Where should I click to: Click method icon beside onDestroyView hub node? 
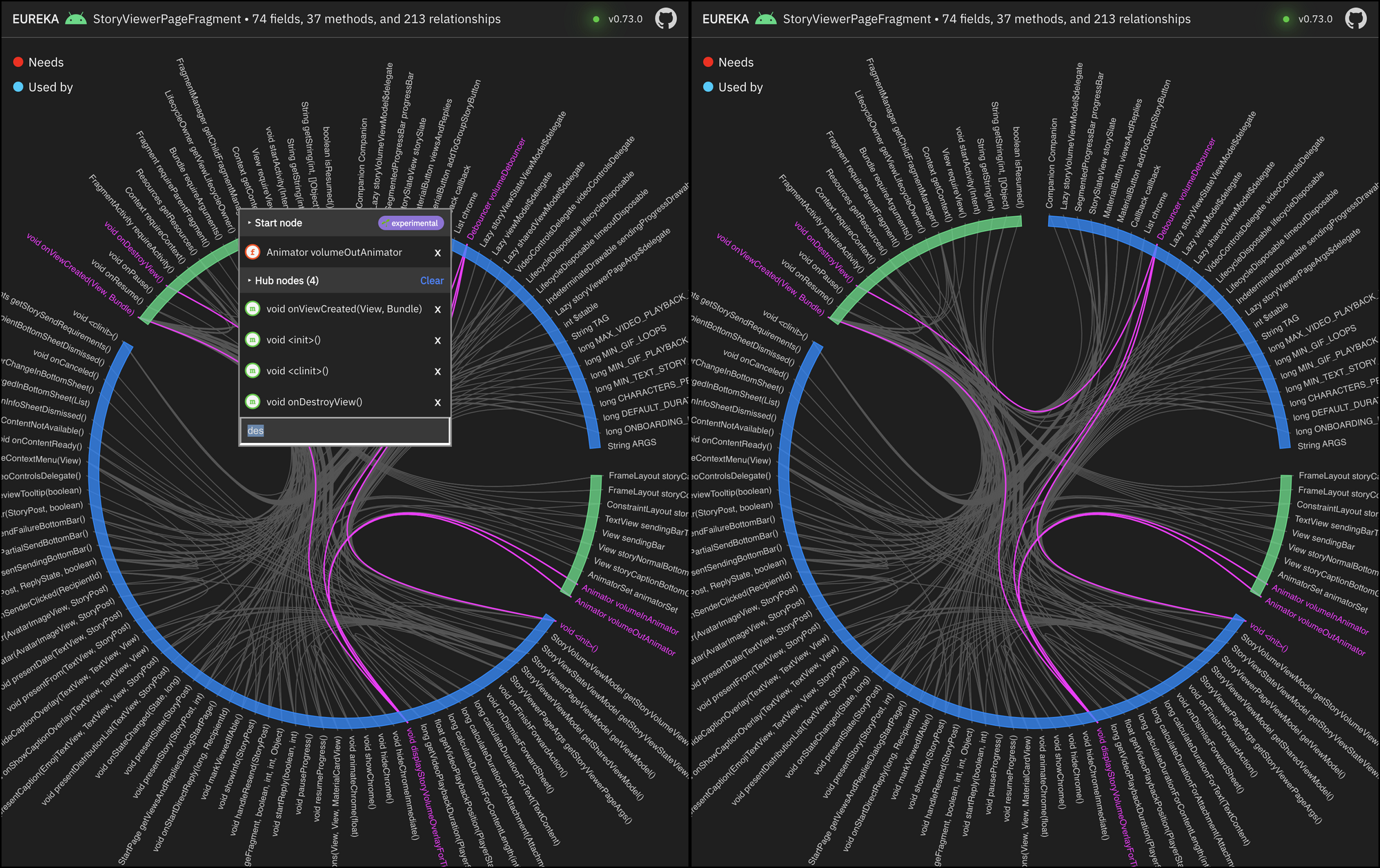pyautogui.click(x=253, y=402)
